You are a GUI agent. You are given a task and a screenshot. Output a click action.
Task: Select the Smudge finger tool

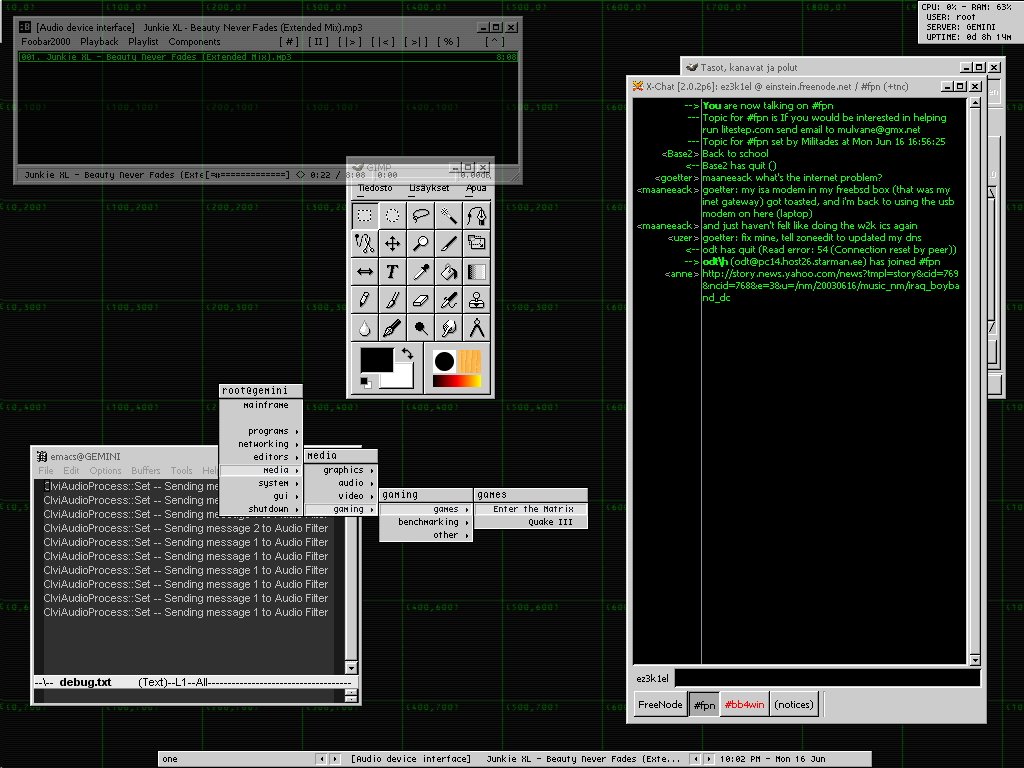point(449,328)
